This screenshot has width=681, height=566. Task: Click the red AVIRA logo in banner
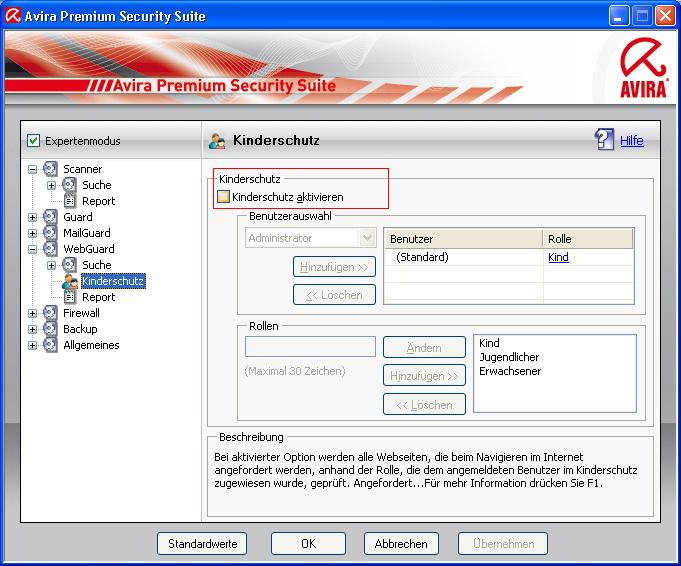pyautogui.click(x=643, y=68)
